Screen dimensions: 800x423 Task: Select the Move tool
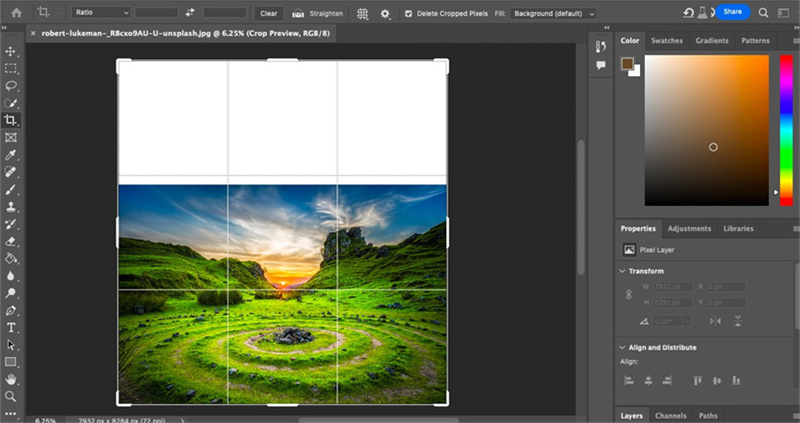pyautogui.click(x=11, y=51)
